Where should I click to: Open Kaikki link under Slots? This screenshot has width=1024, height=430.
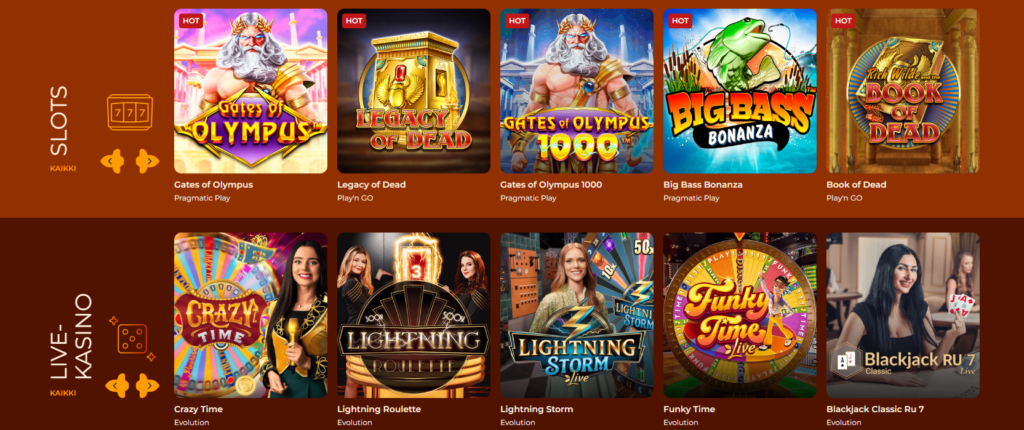click(x=63, y=169)
